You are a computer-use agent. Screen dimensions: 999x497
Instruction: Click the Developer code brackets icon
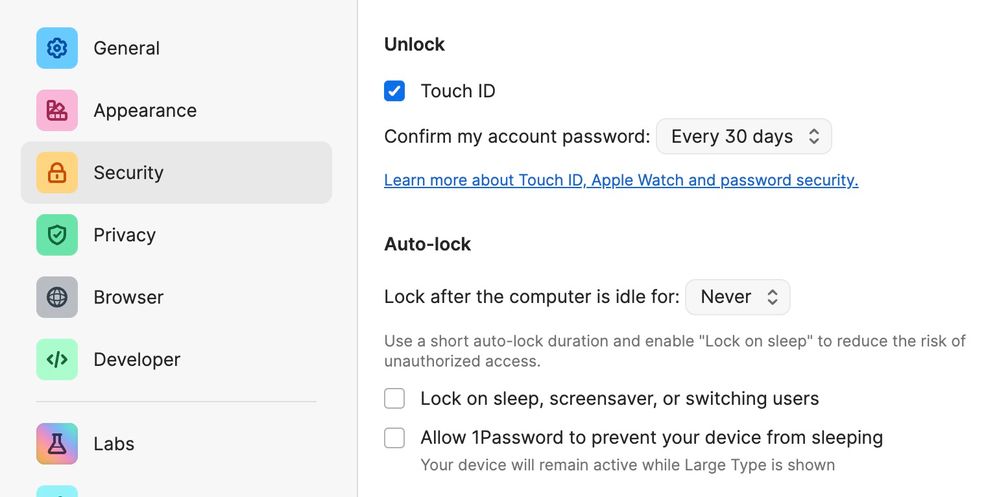[x=57, y=359]
